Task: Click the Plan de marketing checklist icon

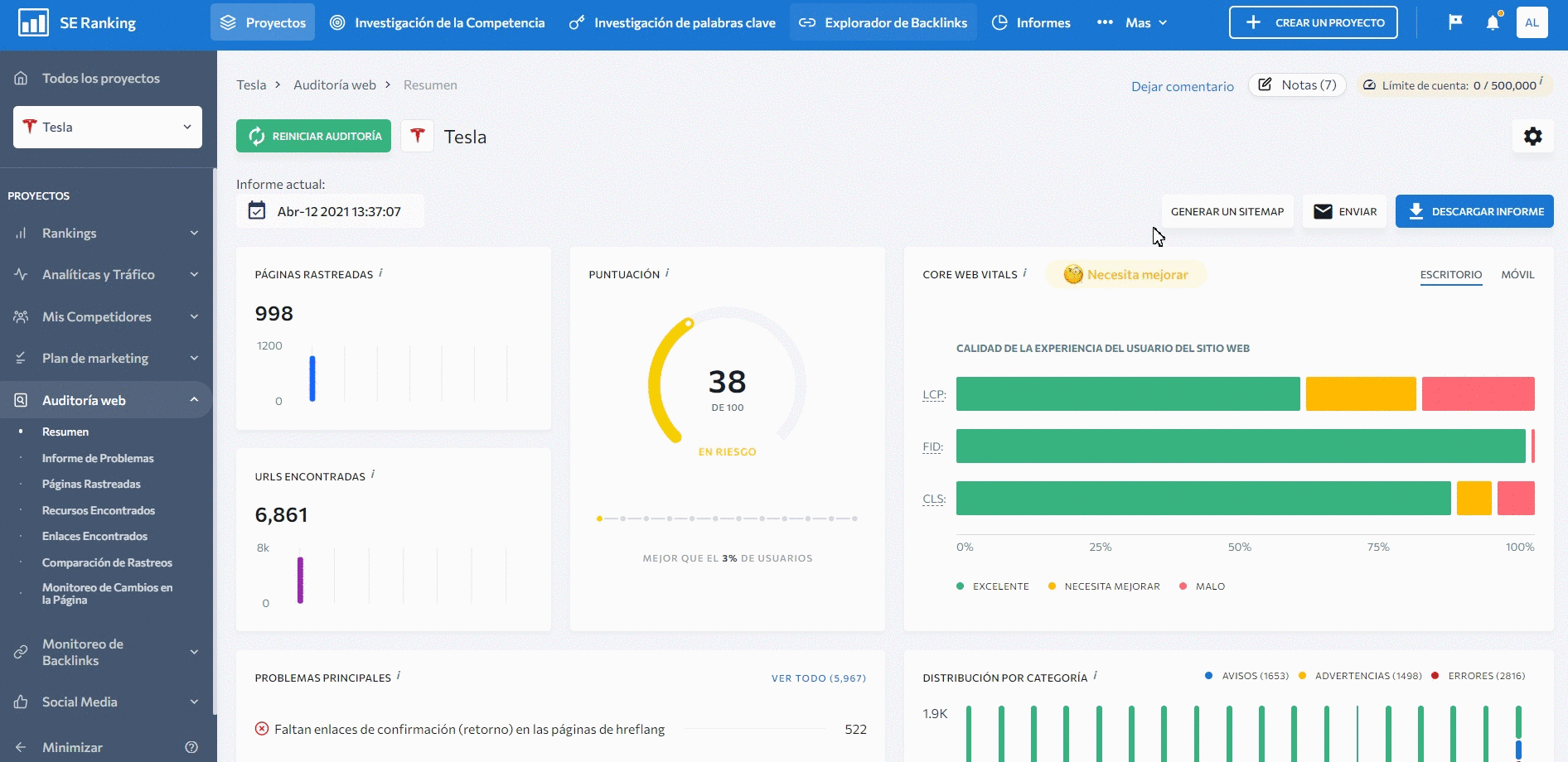Action: pos(21,358)
